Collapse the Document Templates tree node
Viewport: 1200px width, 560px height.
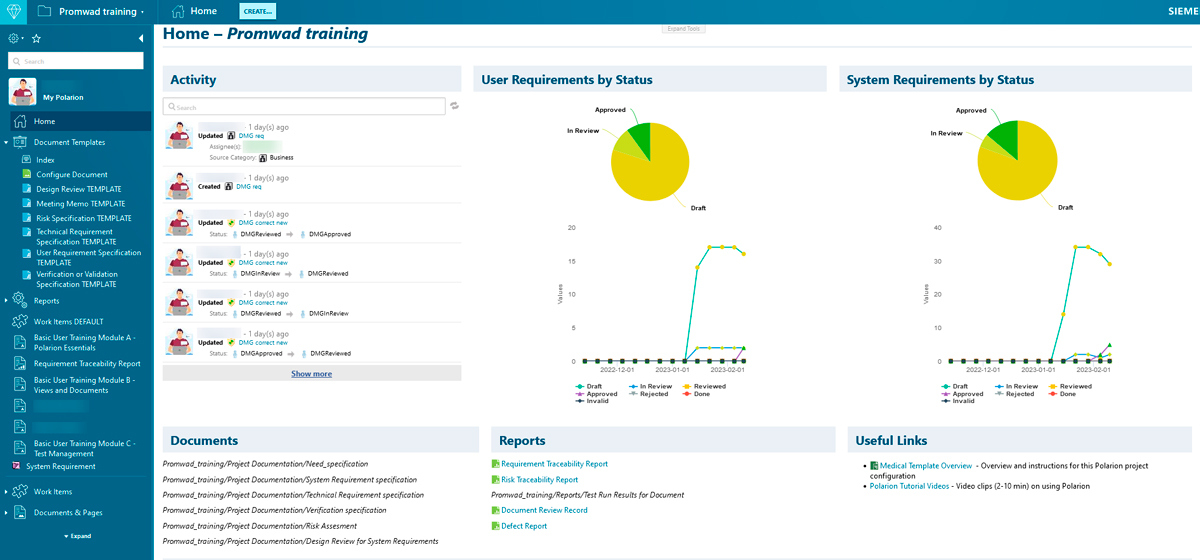click(x=6, y=142)
